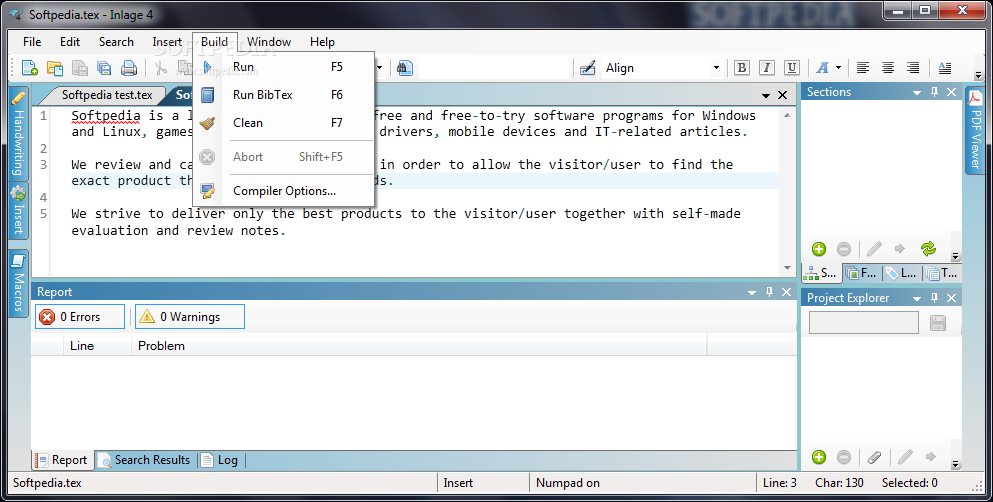Screen dimensions: 993x502
Task: Select Run from the Build menu
Action: [x=284, y=66]
